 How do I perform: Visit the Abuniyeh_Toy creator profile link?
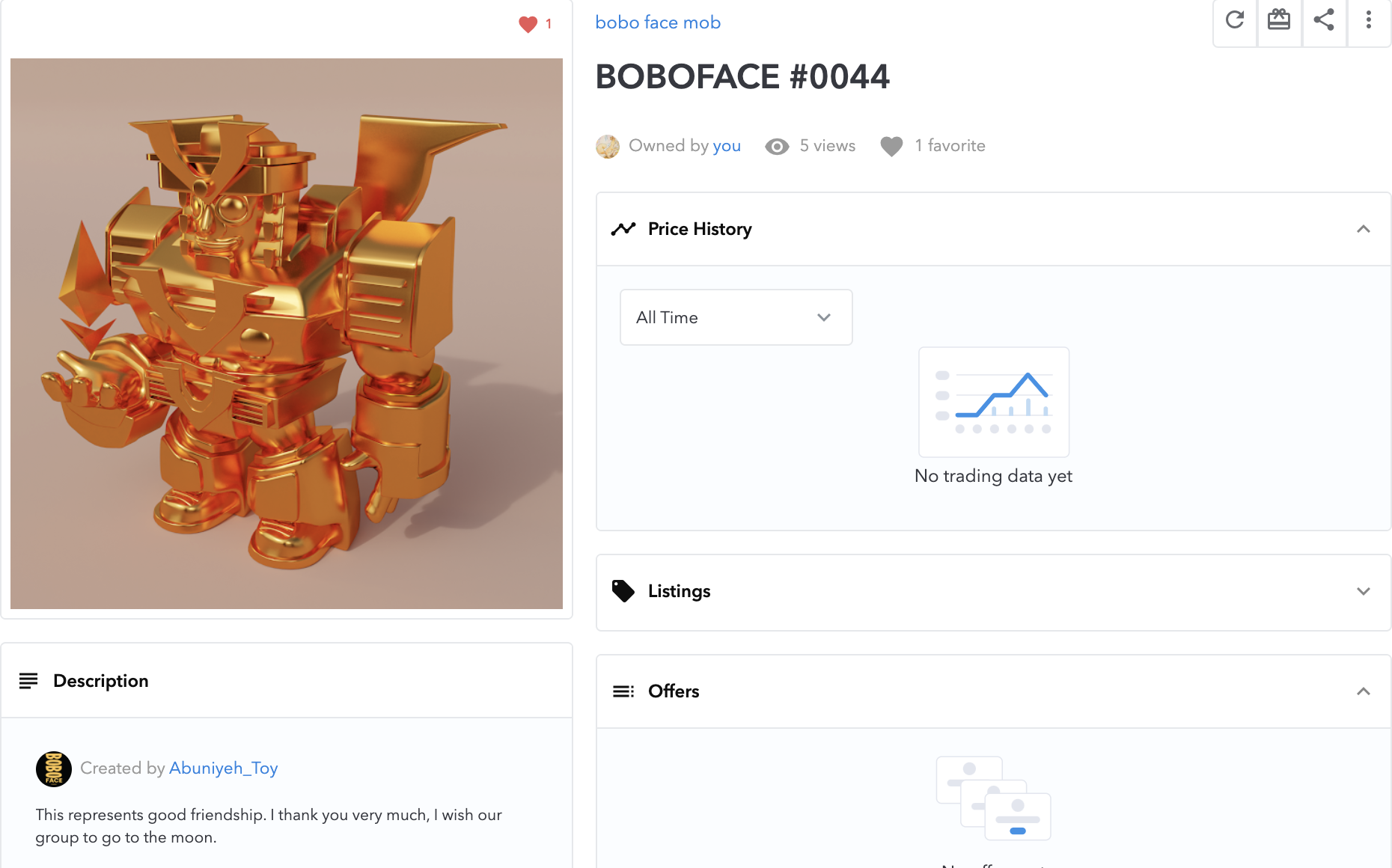[224, 768]
